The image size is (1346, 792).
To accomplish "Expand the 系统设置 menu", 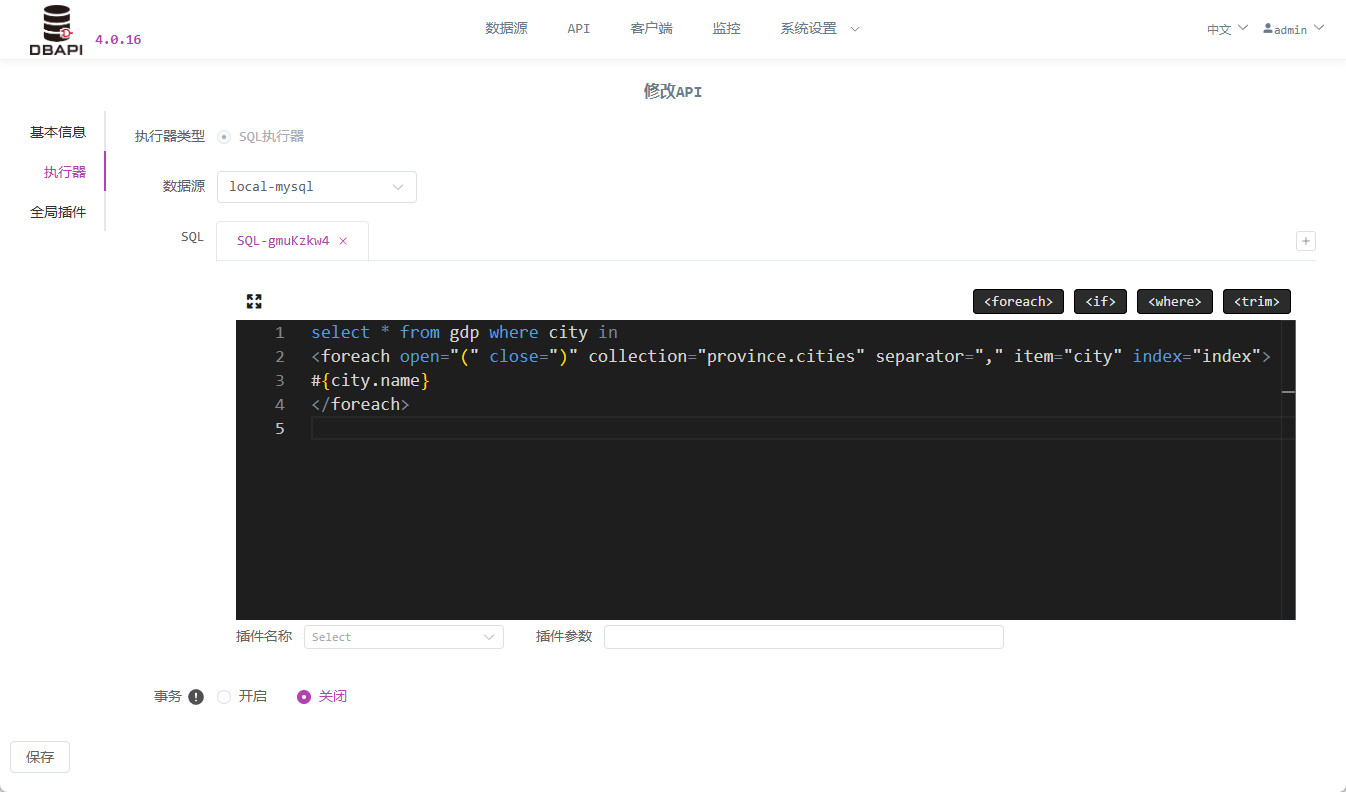I will 819,29.
